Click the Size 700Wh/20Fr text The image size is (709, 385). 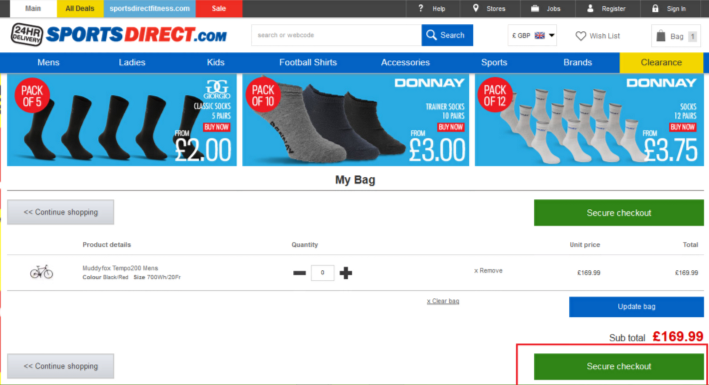(157, 277)
